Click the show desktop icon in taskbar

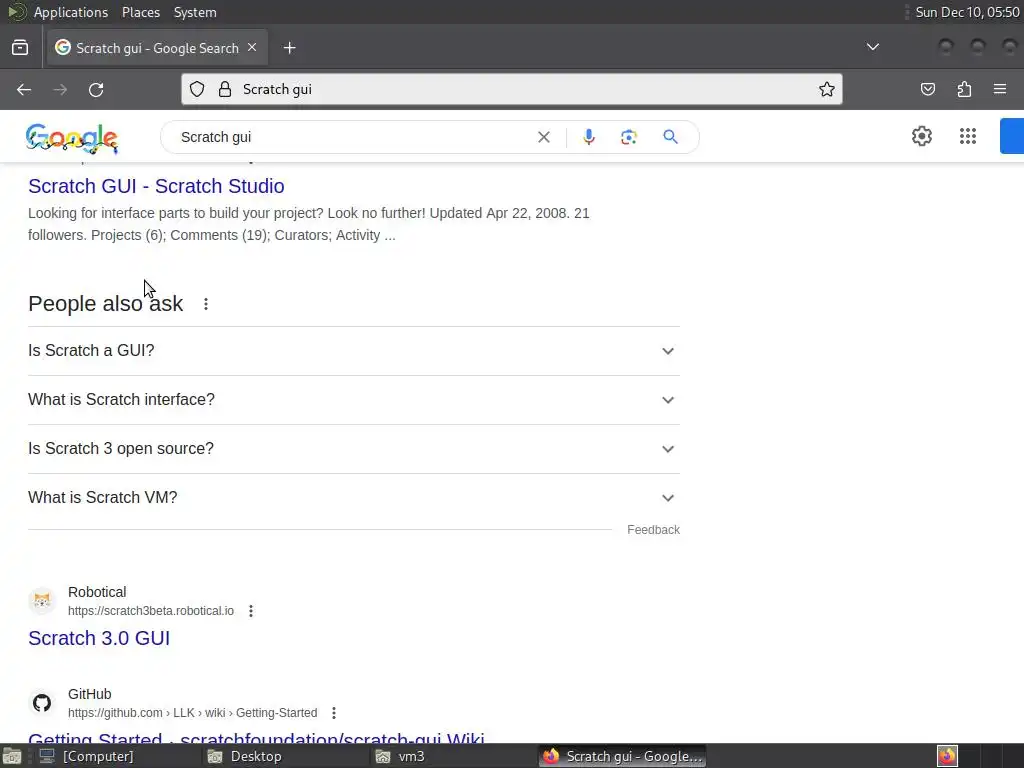coord(12,756)
